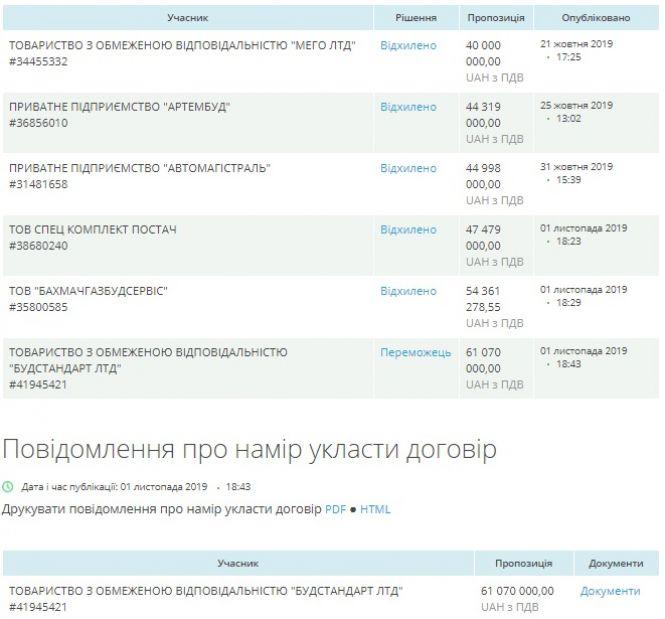
Task: Select 61 070 000,00 amount in lower table
Action: (517, 591)
